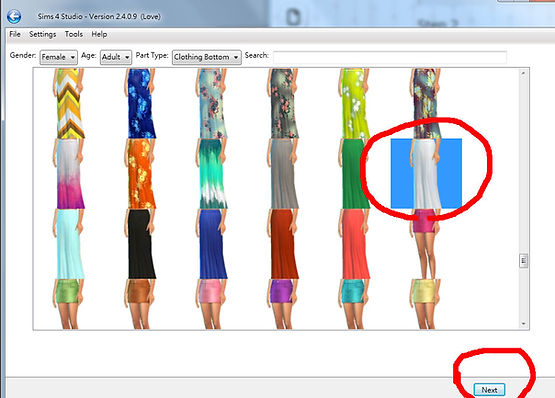The image size is (555, 398).
Task: Click the blue back arrow button
Action: coord(14,16)
